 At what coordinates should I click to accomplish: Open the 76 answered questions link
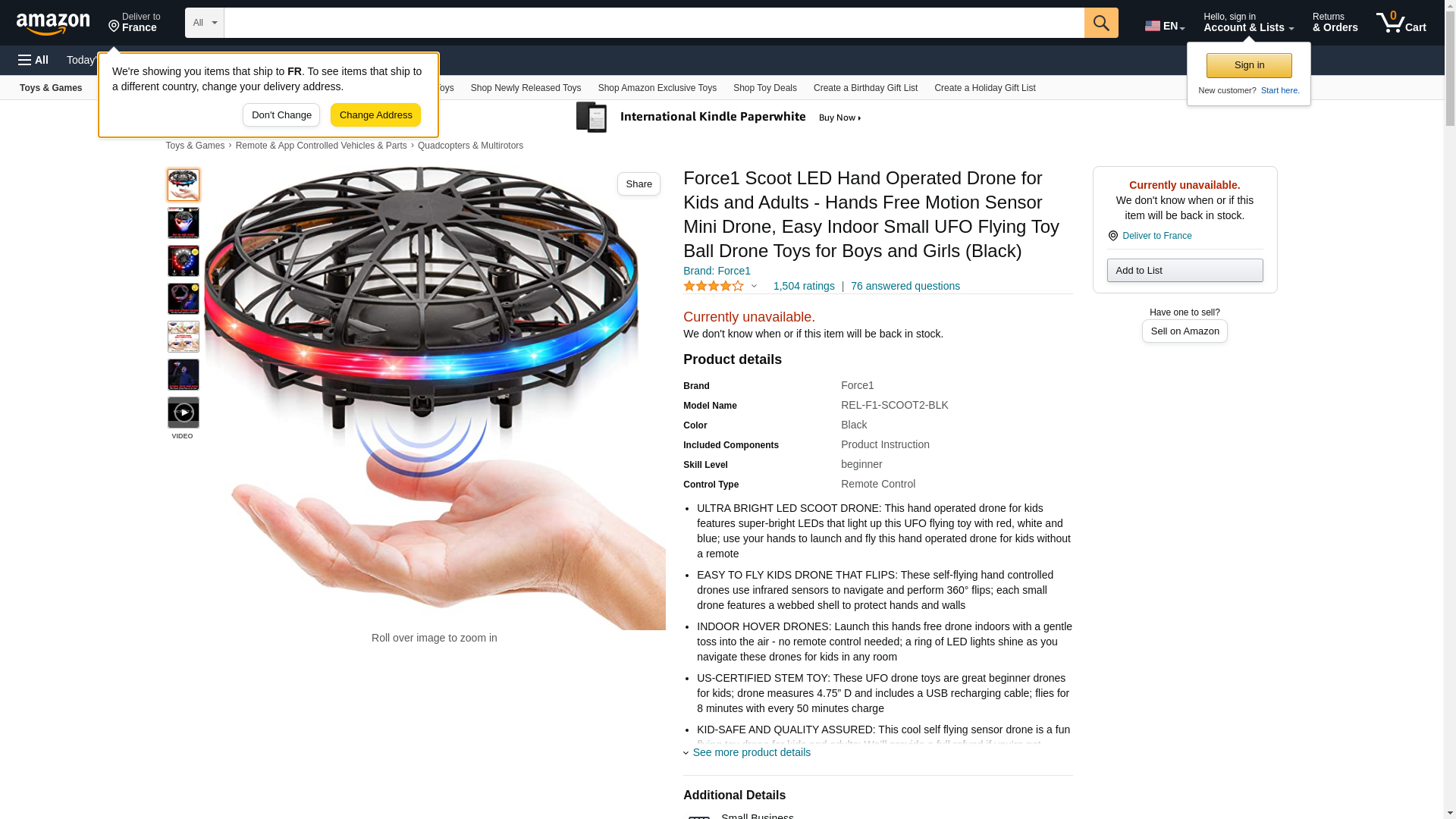(x=905, y=286)
